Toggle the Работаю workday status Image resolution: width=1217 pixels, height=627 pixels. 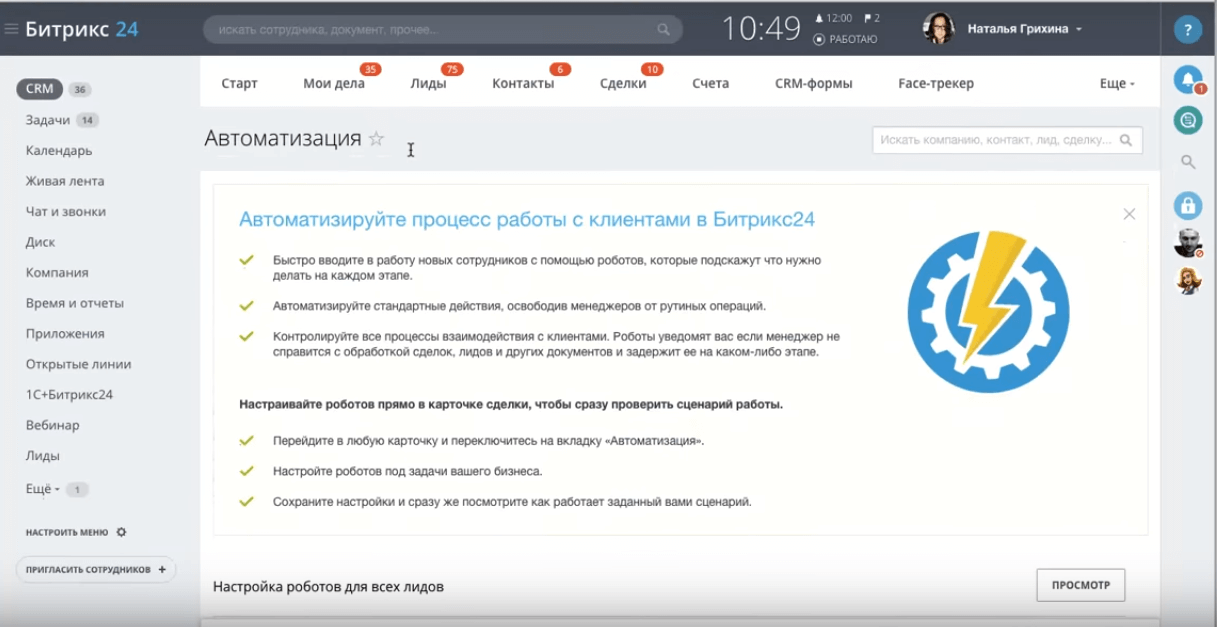pyautogui.click(x=845, y=39)
